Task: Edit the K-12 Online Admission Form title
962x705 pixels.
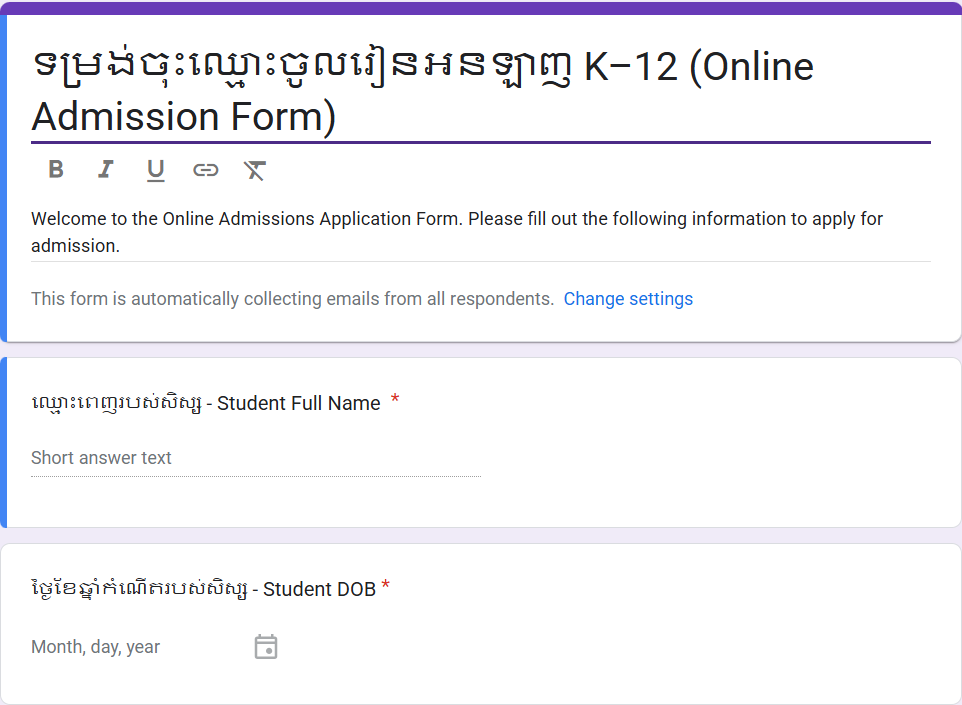Action: point(481,91)
